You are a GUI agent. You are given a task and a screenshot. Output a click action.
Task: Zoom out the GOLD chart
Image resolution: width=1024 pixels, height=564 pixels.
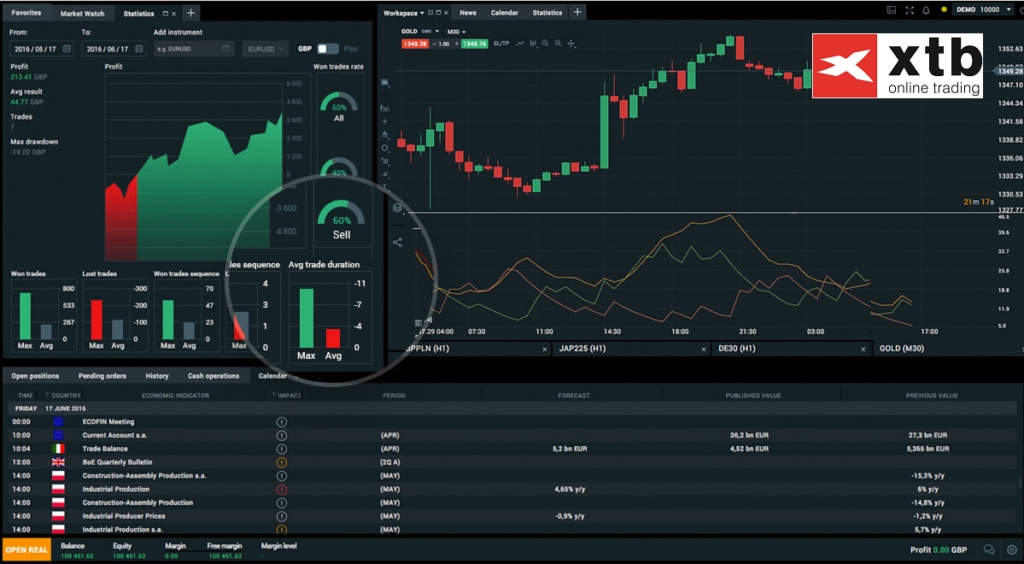coord(545,44)
